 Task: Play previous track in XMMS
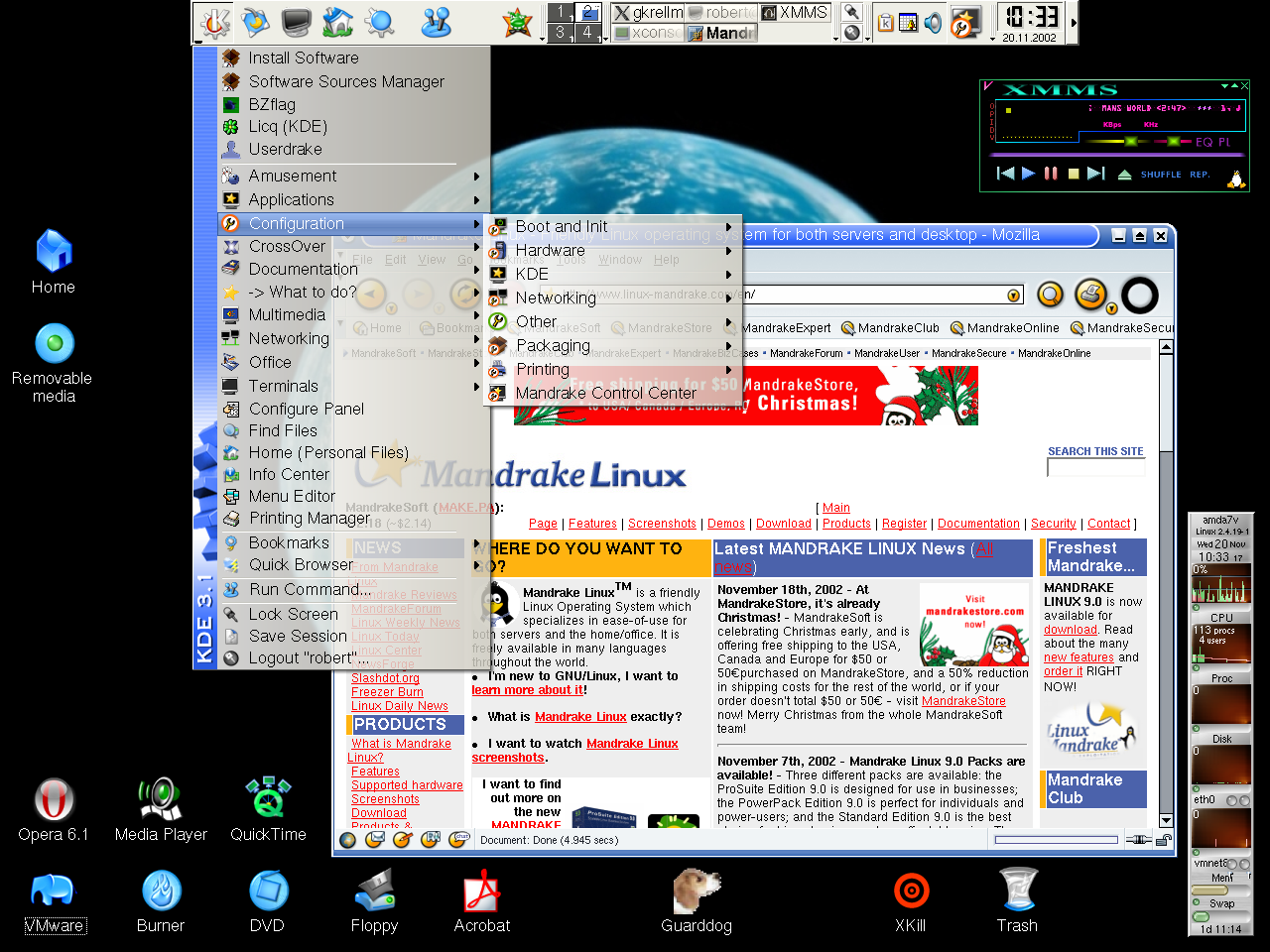tap(1005, 174)
